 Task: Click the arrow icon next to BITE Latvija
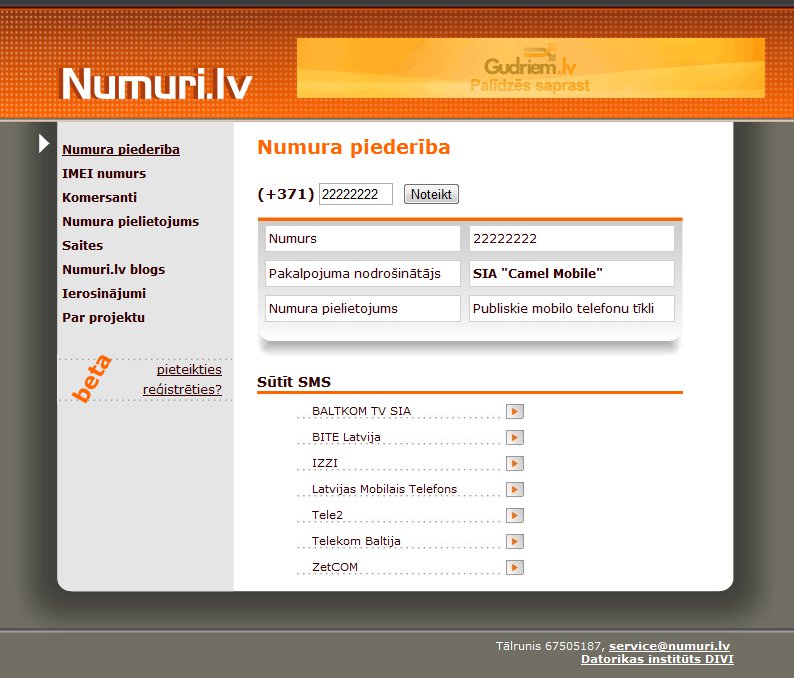click(x=514, y=437)
